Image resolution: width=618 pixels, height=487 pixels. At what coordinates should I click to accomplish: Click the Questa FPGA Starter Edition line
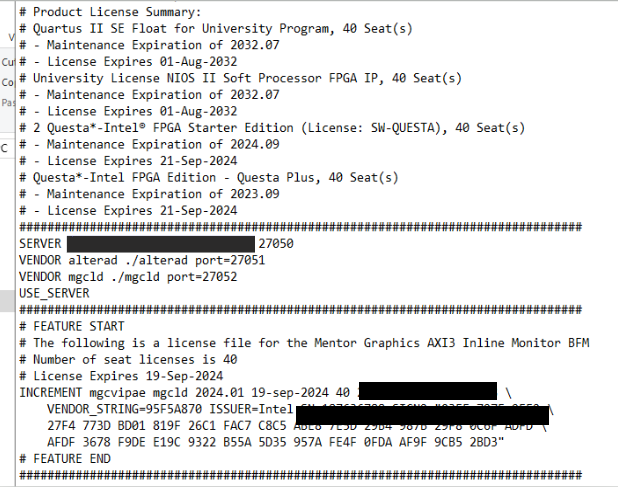coord(270,128)
